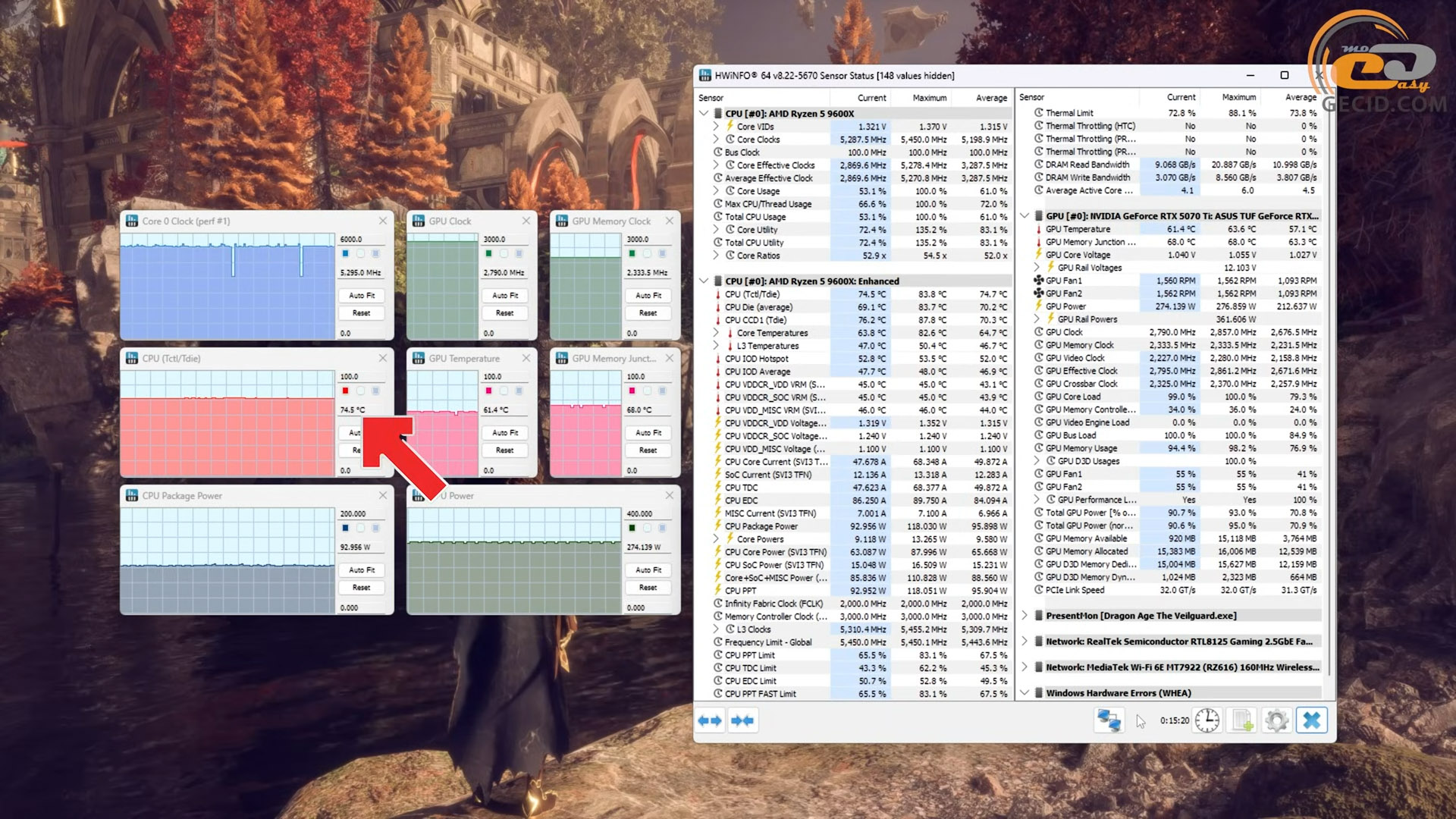
Task: Click the expand columns arrows icon in HWiNFO toolbar
Action: (710, 720)
